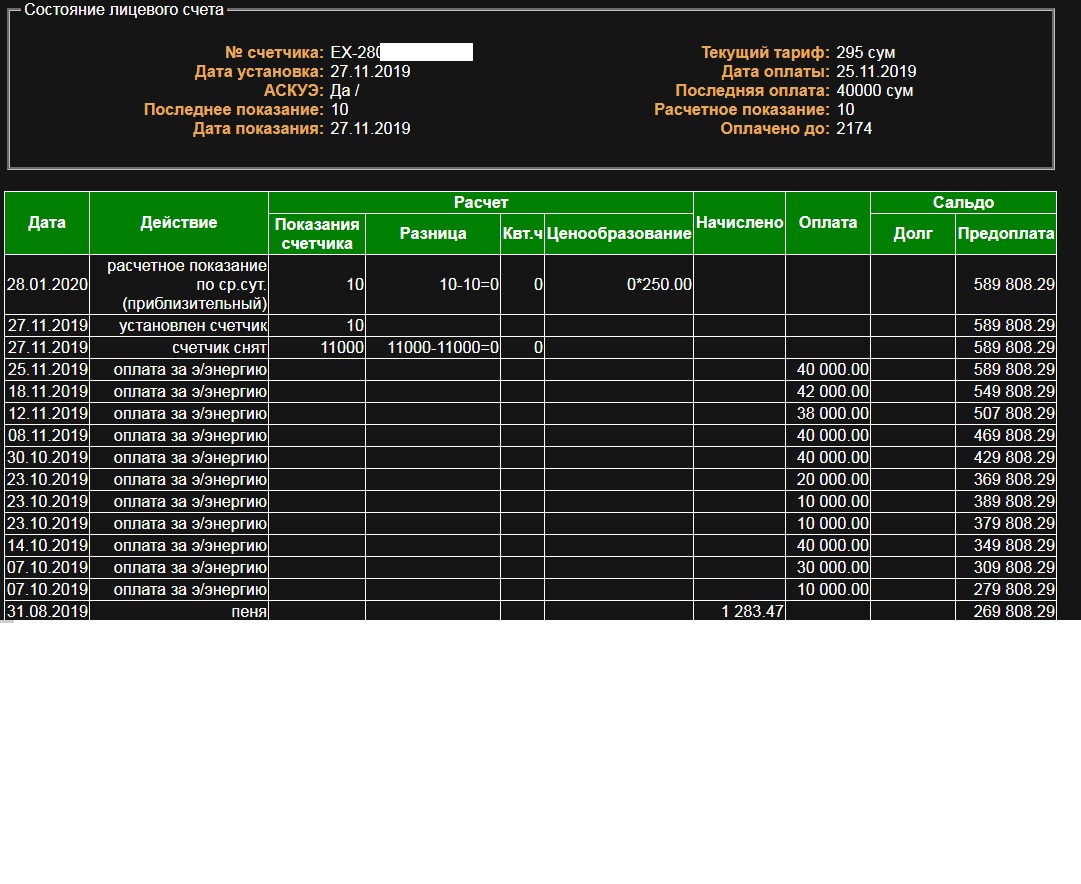The width and height of the screenshot is (1081, 884).
Task: Select the "Показания счетчика" column header
Action: (317, 233)
